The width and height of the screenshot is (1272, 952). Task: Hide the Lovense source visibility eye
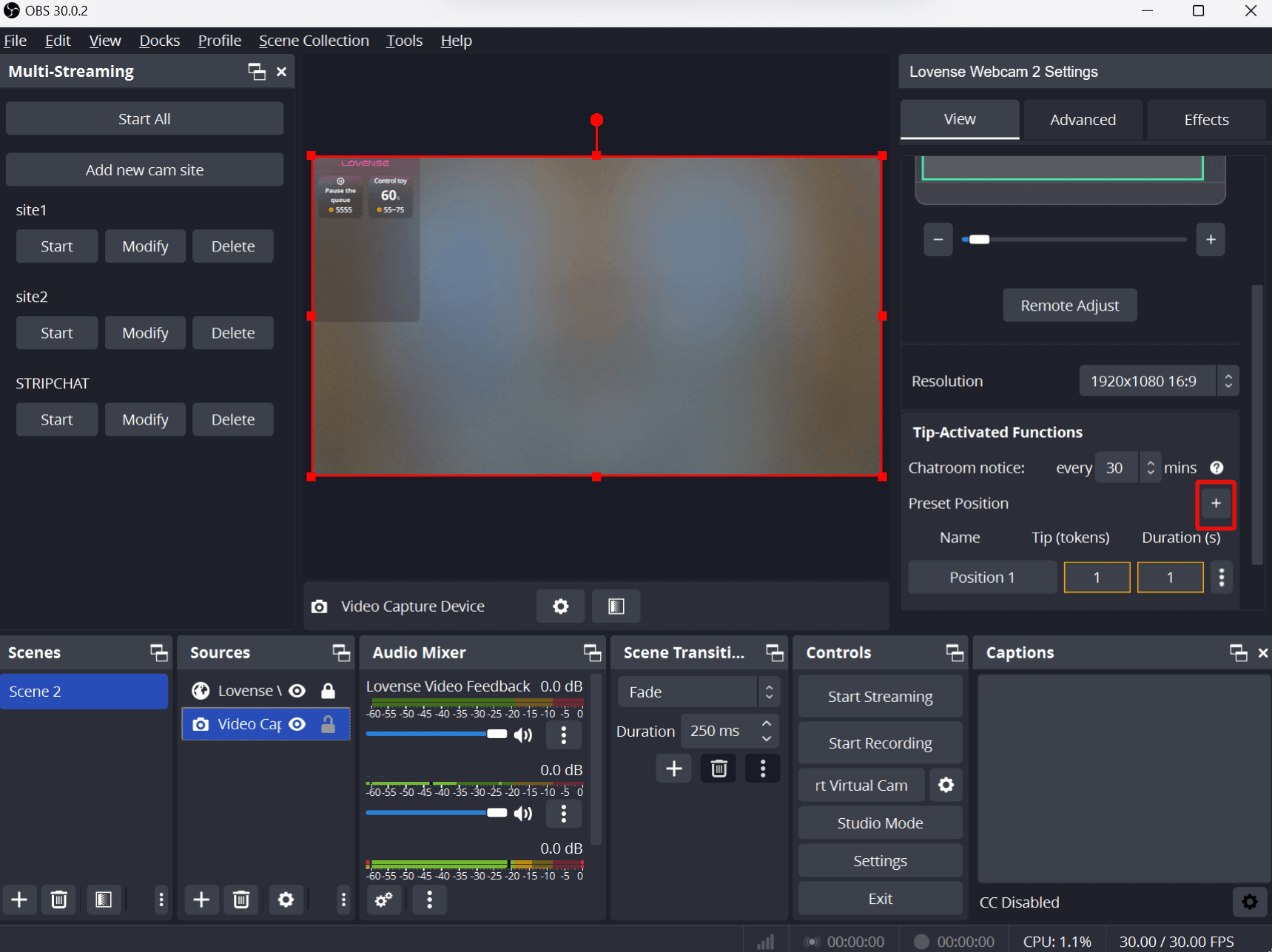click(297, 691)
